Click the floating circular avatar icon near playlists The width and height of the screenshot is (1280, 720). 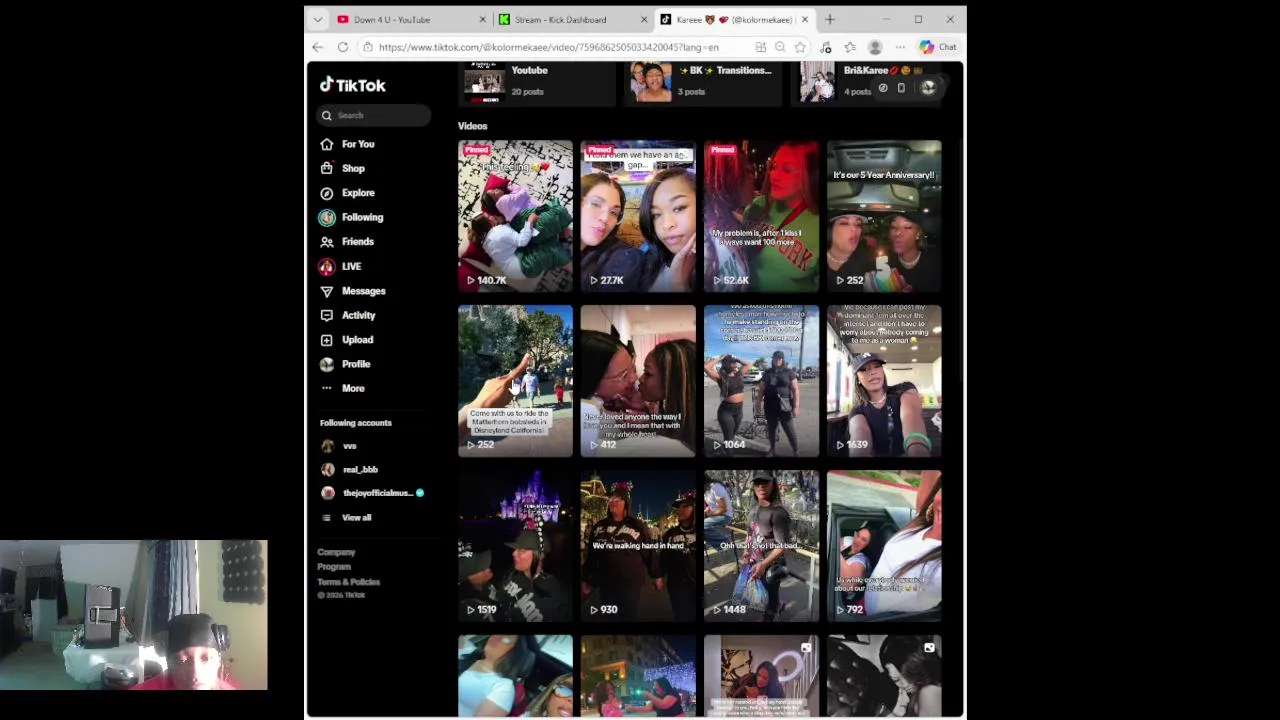click(928, 88)
